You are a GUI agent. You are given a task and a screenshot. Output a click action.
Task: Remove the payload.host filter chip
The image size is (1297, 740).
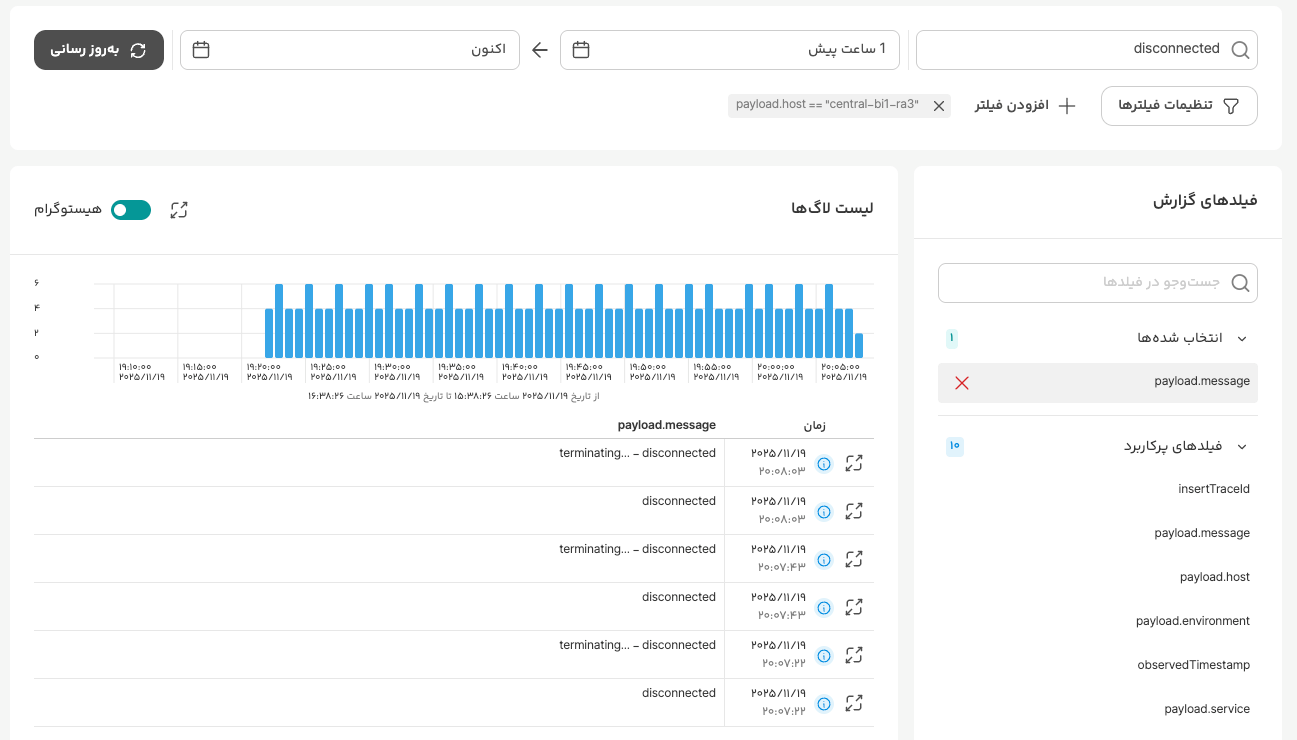pos(939,106)
